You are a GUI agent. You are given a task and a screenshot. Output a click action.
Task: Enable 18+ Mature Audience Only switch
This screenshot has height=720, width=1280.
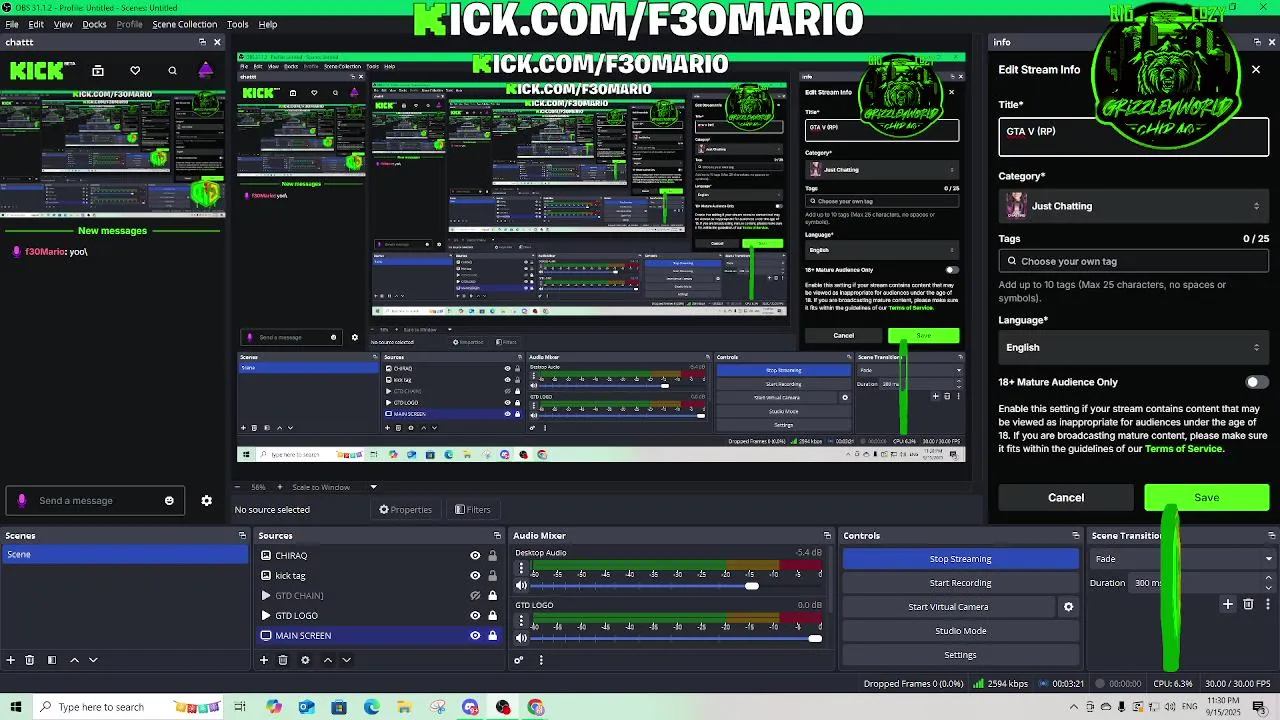[x=1256, y=382]
